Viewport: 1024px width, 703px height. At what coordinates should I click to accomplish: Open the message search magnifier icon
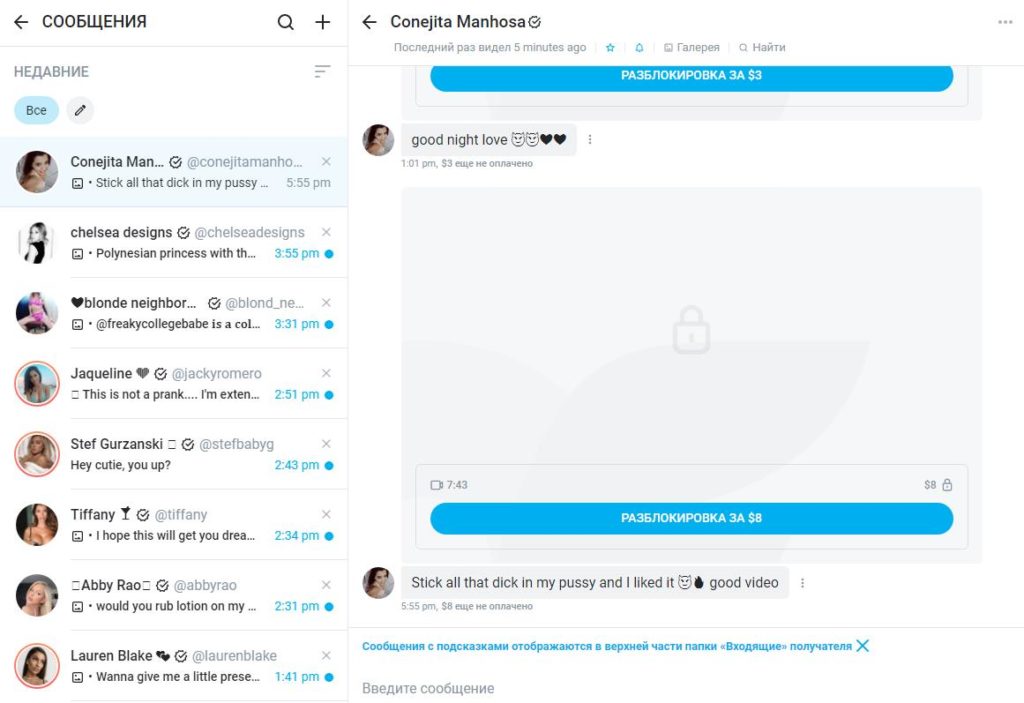[285, 22]
